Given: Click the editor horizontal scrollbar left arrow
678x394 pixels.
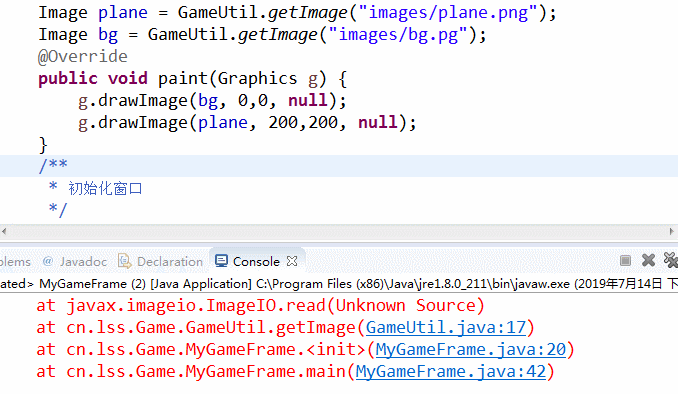Looking at the screenshot, I should pyautogui.click(x=4, y=231).
